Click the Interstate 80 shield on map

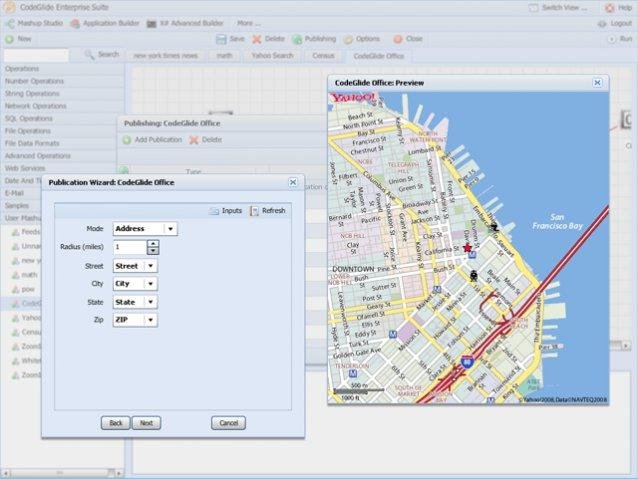(x=467, y=362)
